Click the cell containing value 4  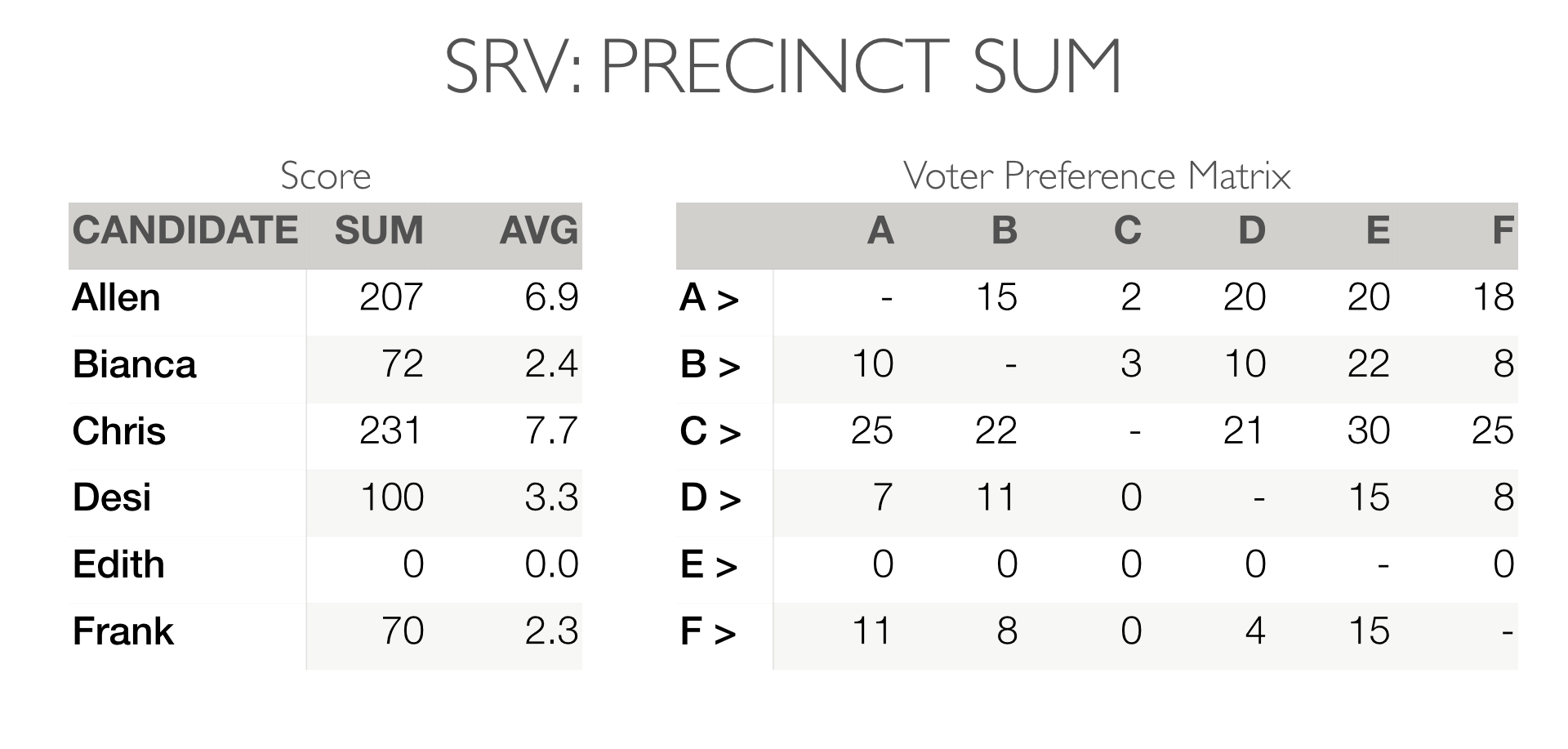coord(1255,631)
